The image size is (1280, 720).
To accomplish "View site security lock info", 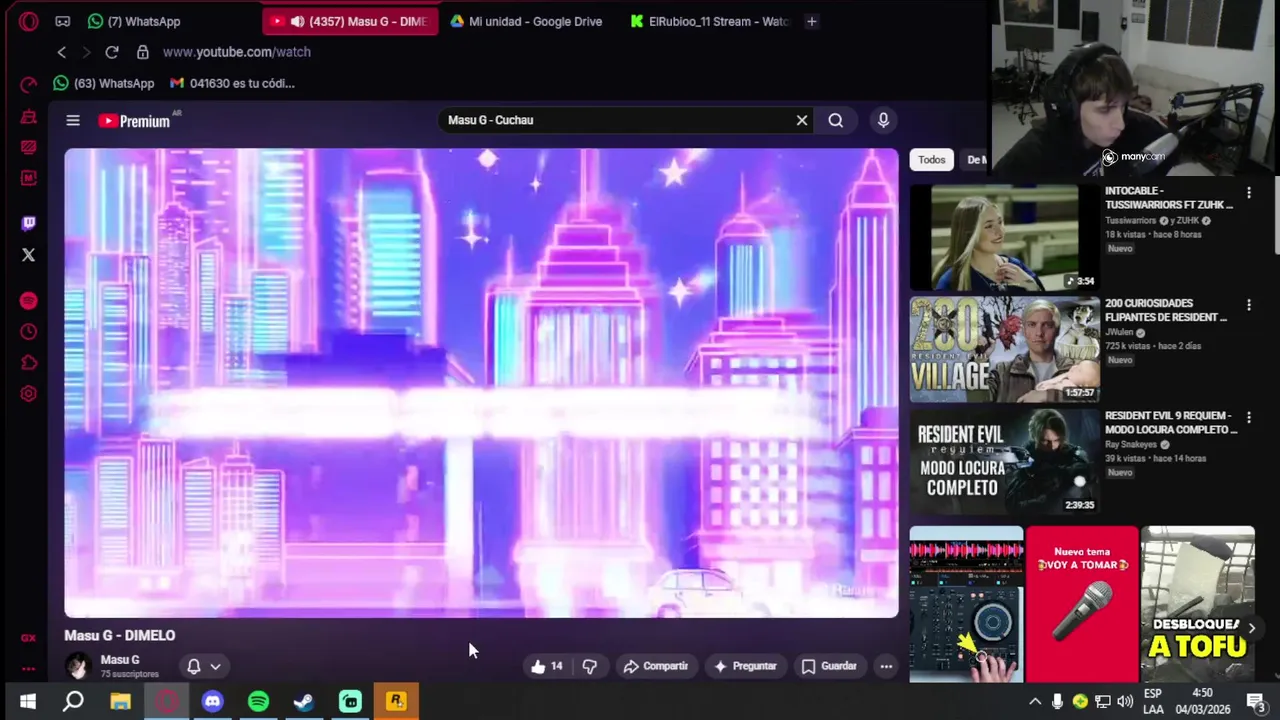I will (x=142, y=52).
